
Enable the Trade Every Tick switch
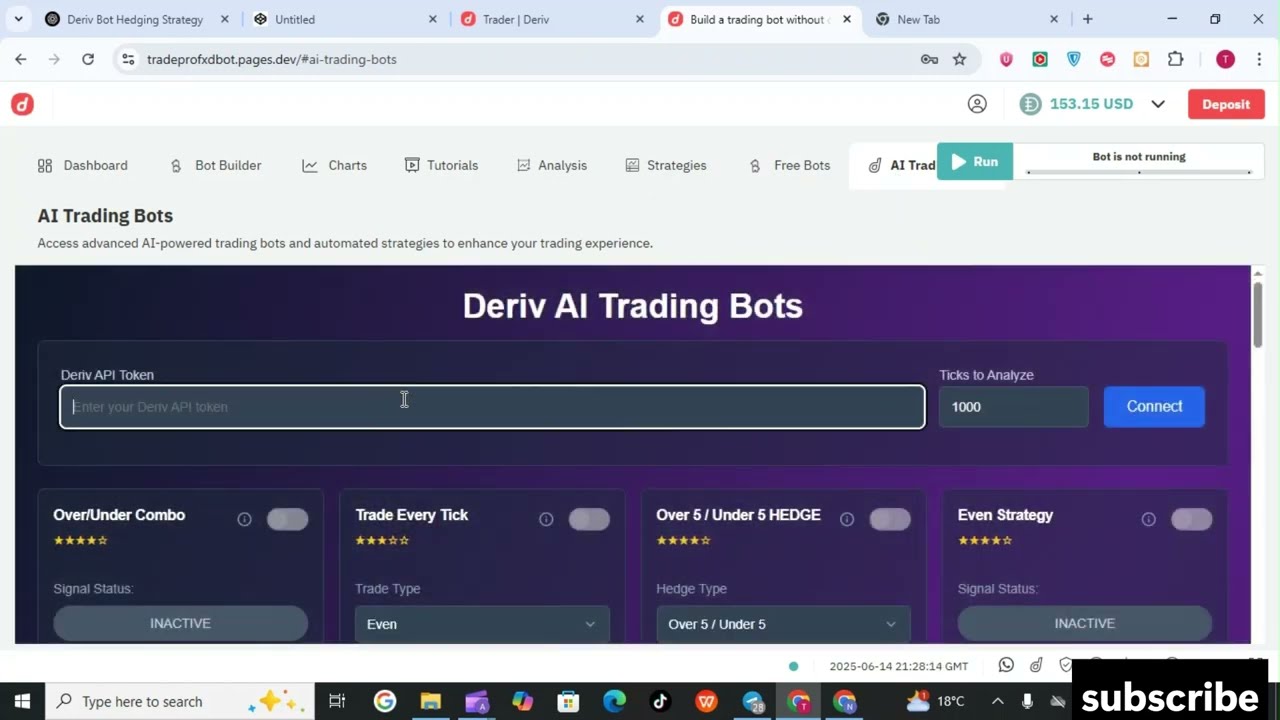pyautogui.click(x=589, y=519)
